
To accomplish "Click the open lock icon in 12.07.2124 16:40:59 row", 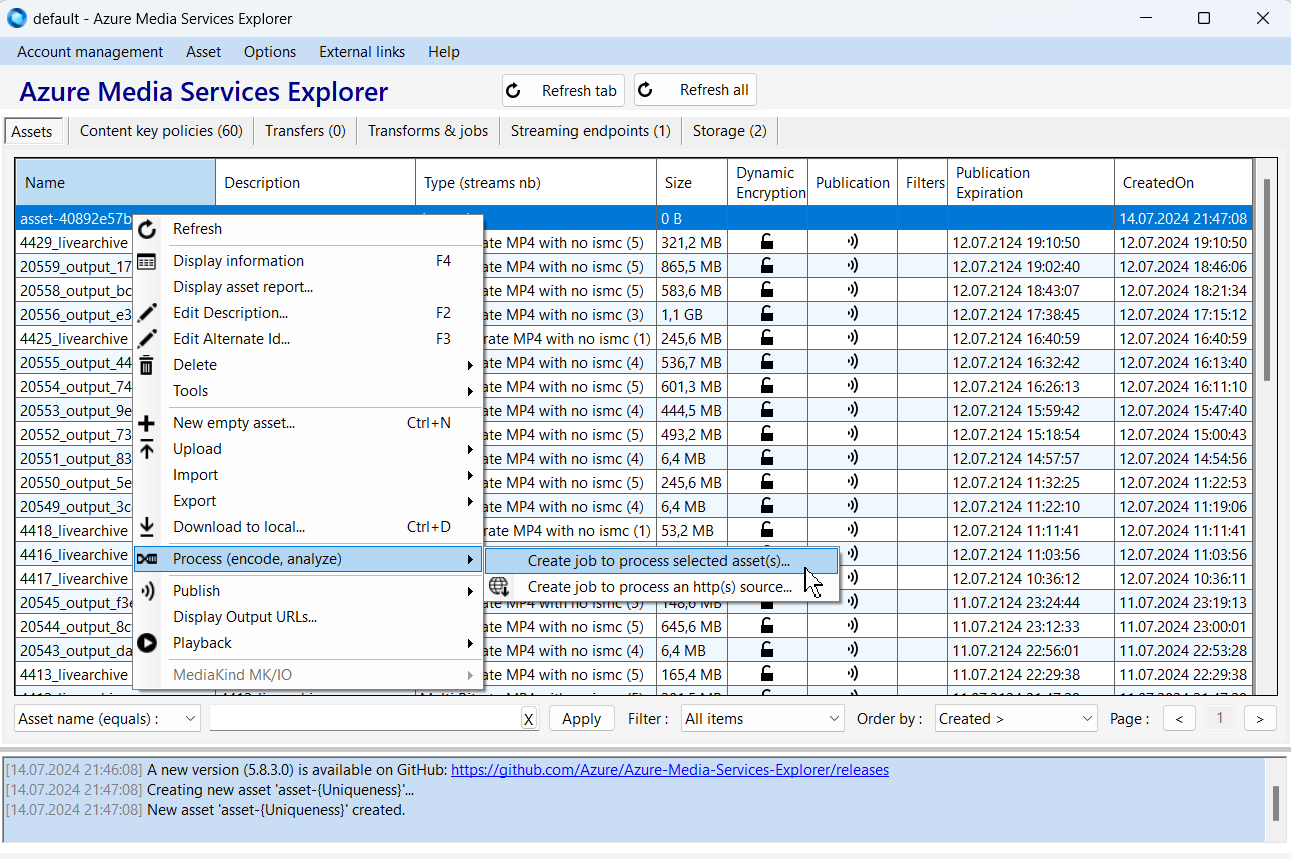I will 767,338.
